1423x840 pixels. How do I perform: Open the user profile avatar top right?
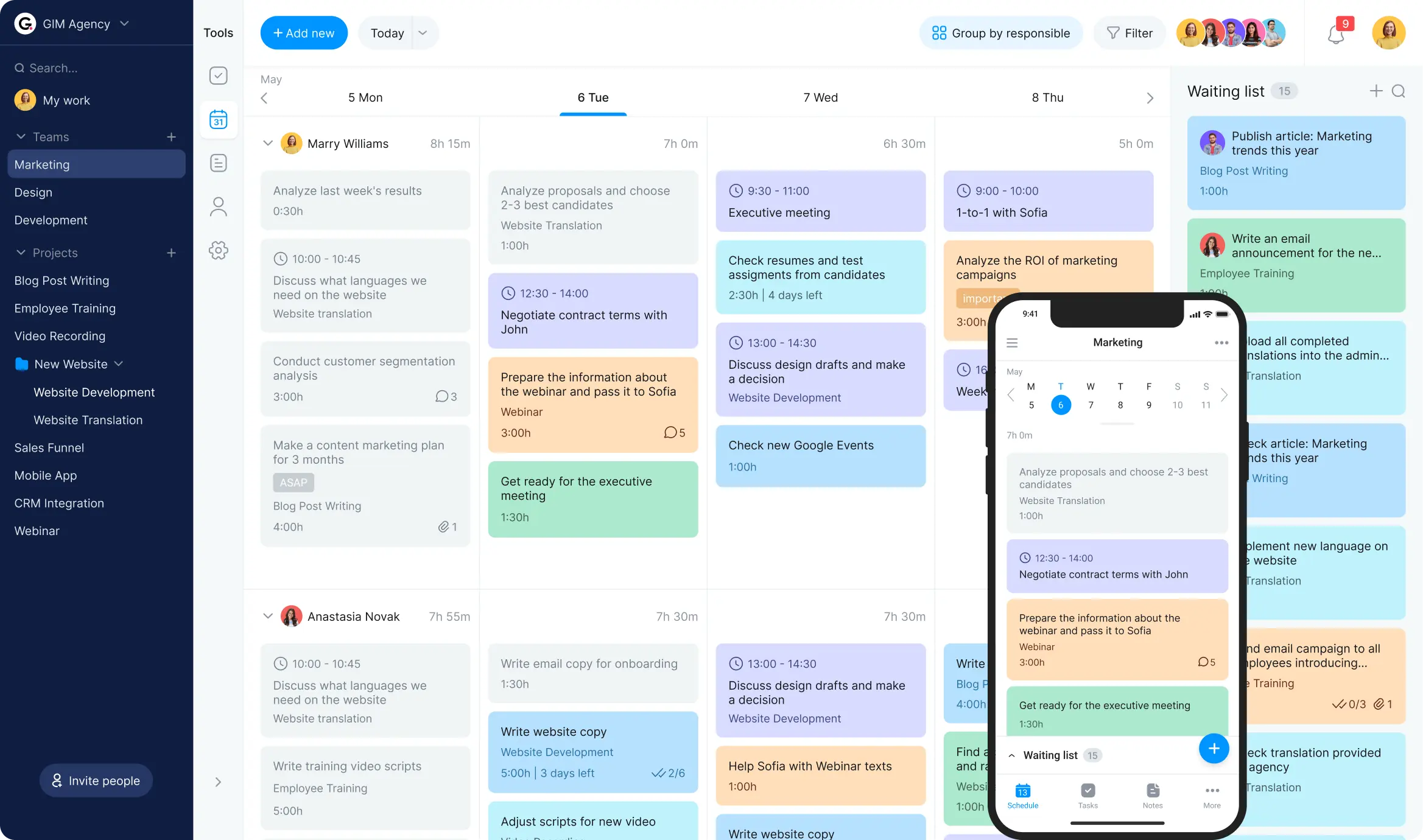(x=1388, y=33)
